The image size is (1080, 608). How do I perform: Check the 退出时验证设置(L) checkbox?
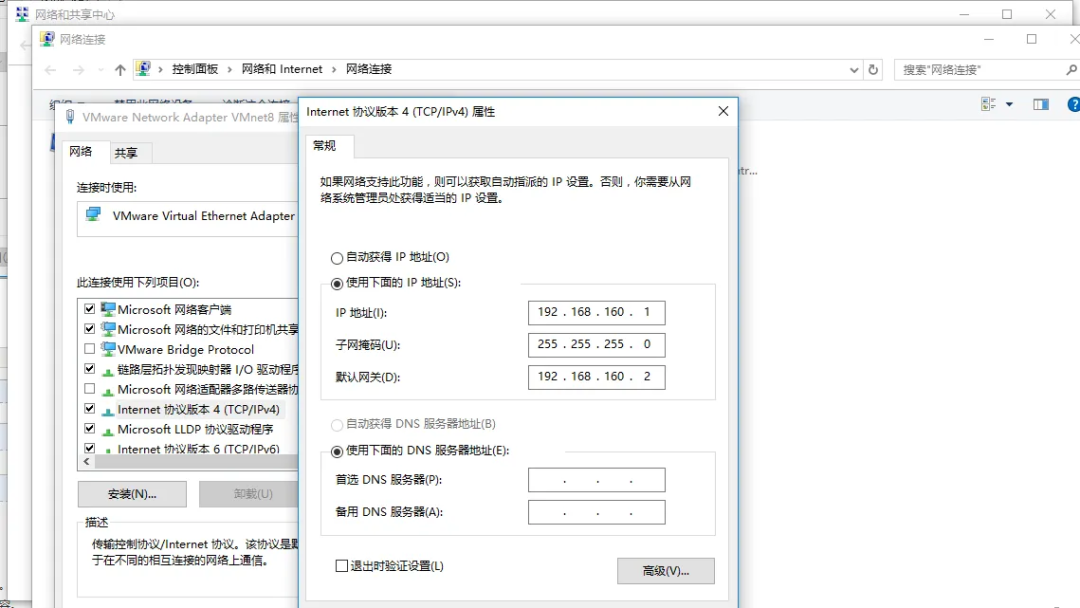click(342, 565)
